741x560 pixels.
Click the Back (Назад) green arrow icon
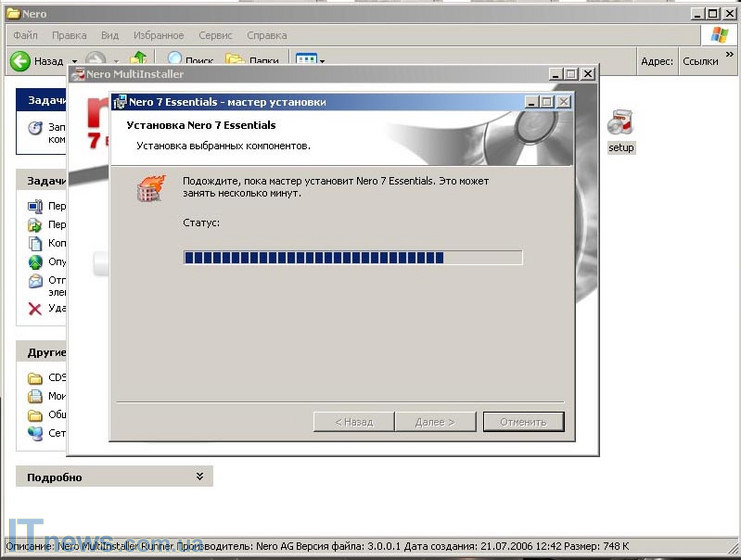coord(20,61)
